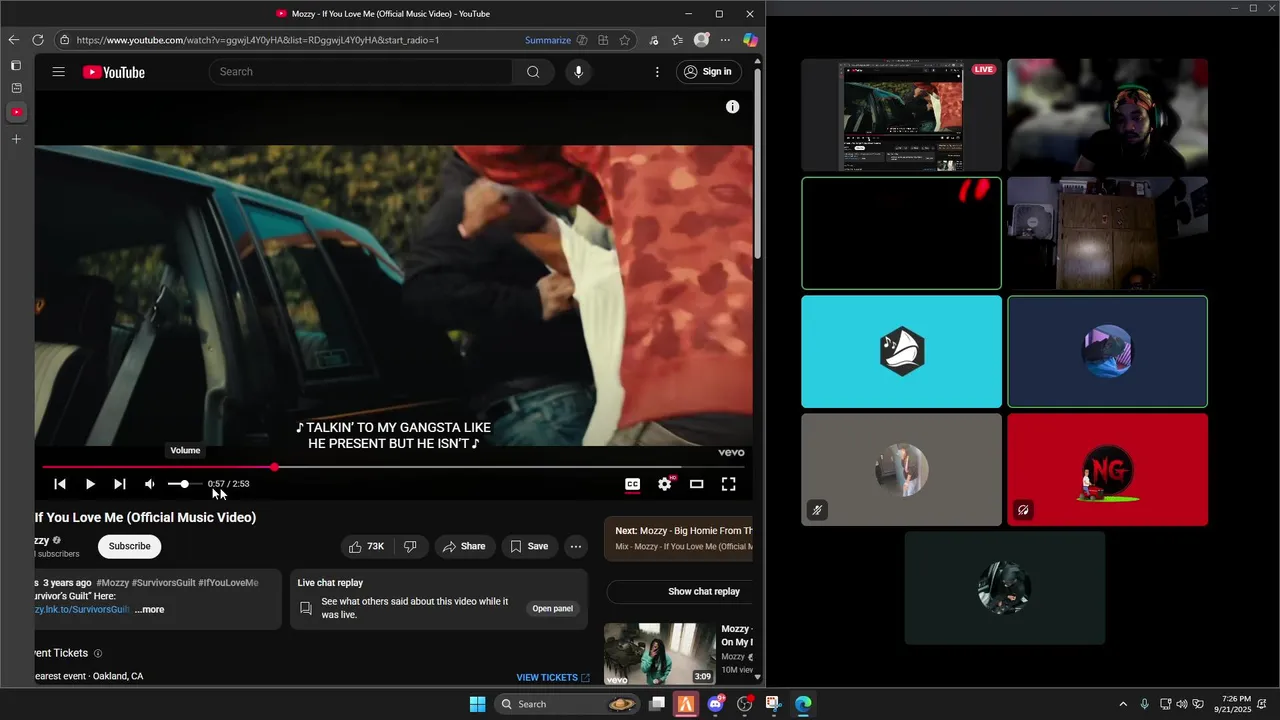Image resolution: width=1280 pixels, height=720 pixels.
Task: Click the system tray volume icon
Action: [x=1182, y=704]
